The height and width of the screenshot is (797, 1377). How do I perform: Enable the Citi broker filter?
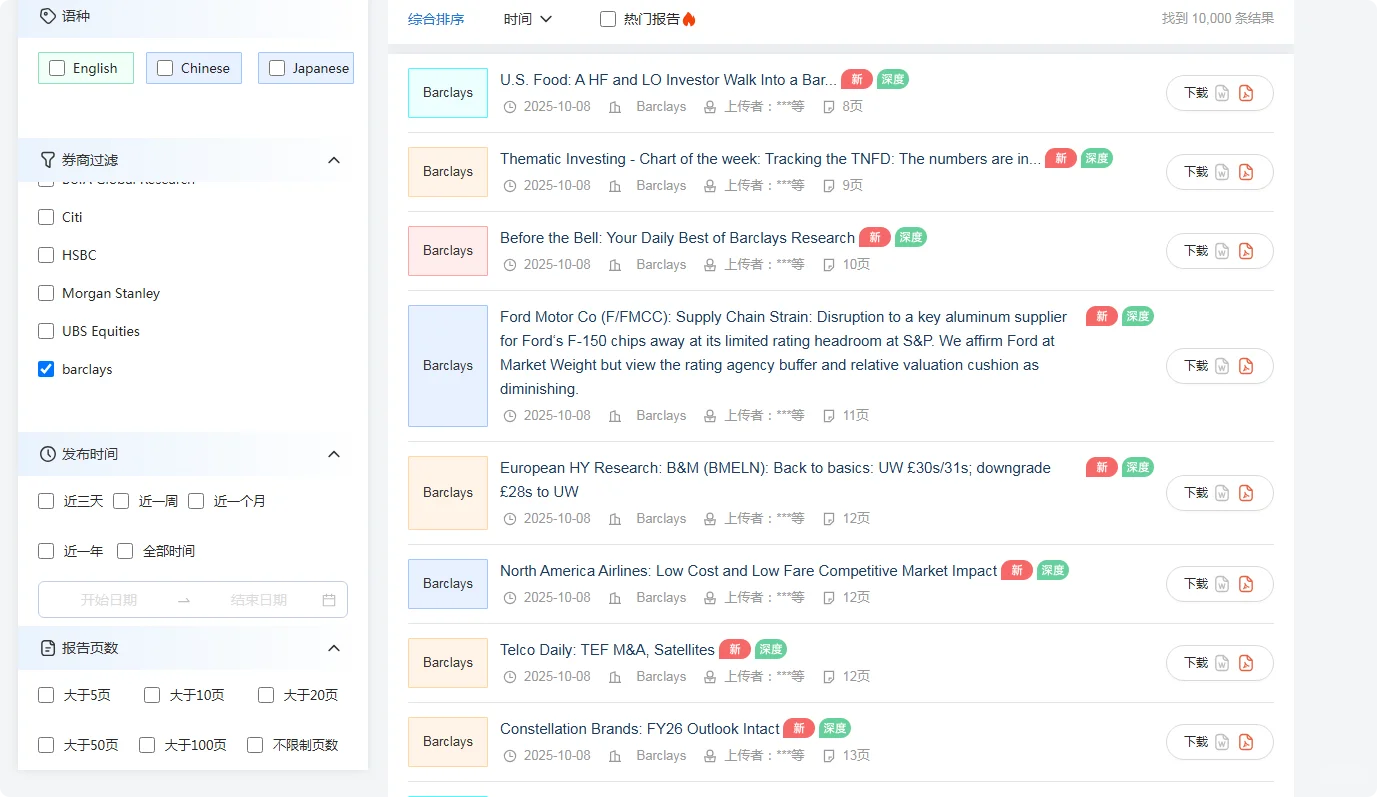[46, 217]
